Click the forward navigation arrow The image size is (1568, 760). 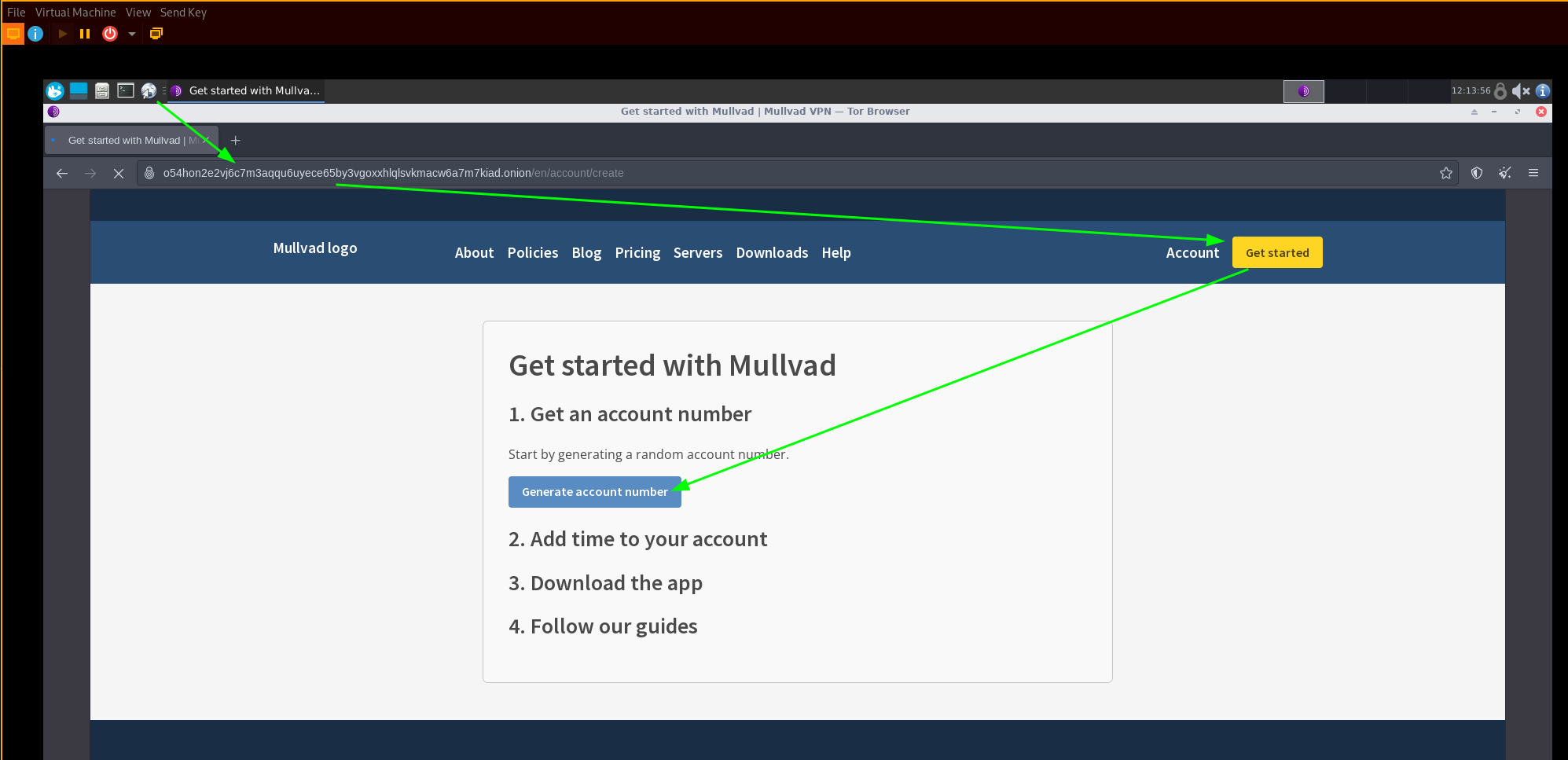click(90, 173)
